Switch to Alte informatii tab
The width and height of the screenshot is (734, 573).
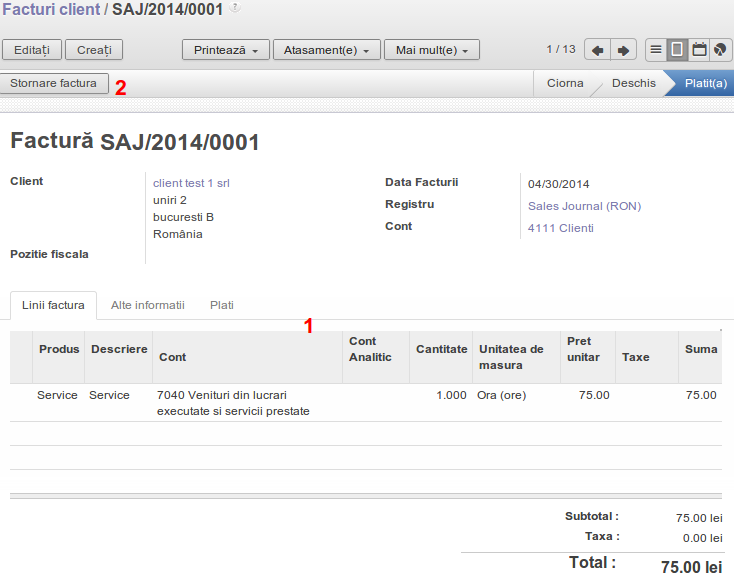(147, 305)
